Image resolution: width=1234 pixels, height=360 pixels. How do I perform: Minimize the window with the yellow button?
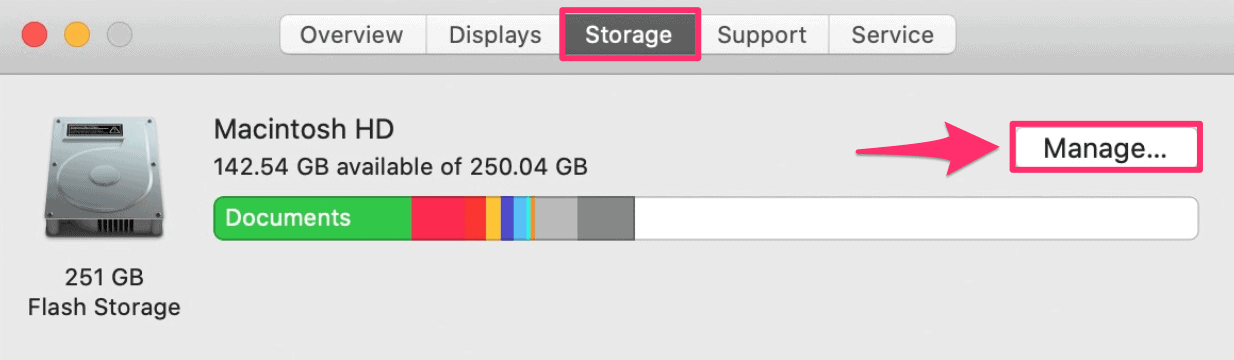pyautogui.click(x=78, y=36)
